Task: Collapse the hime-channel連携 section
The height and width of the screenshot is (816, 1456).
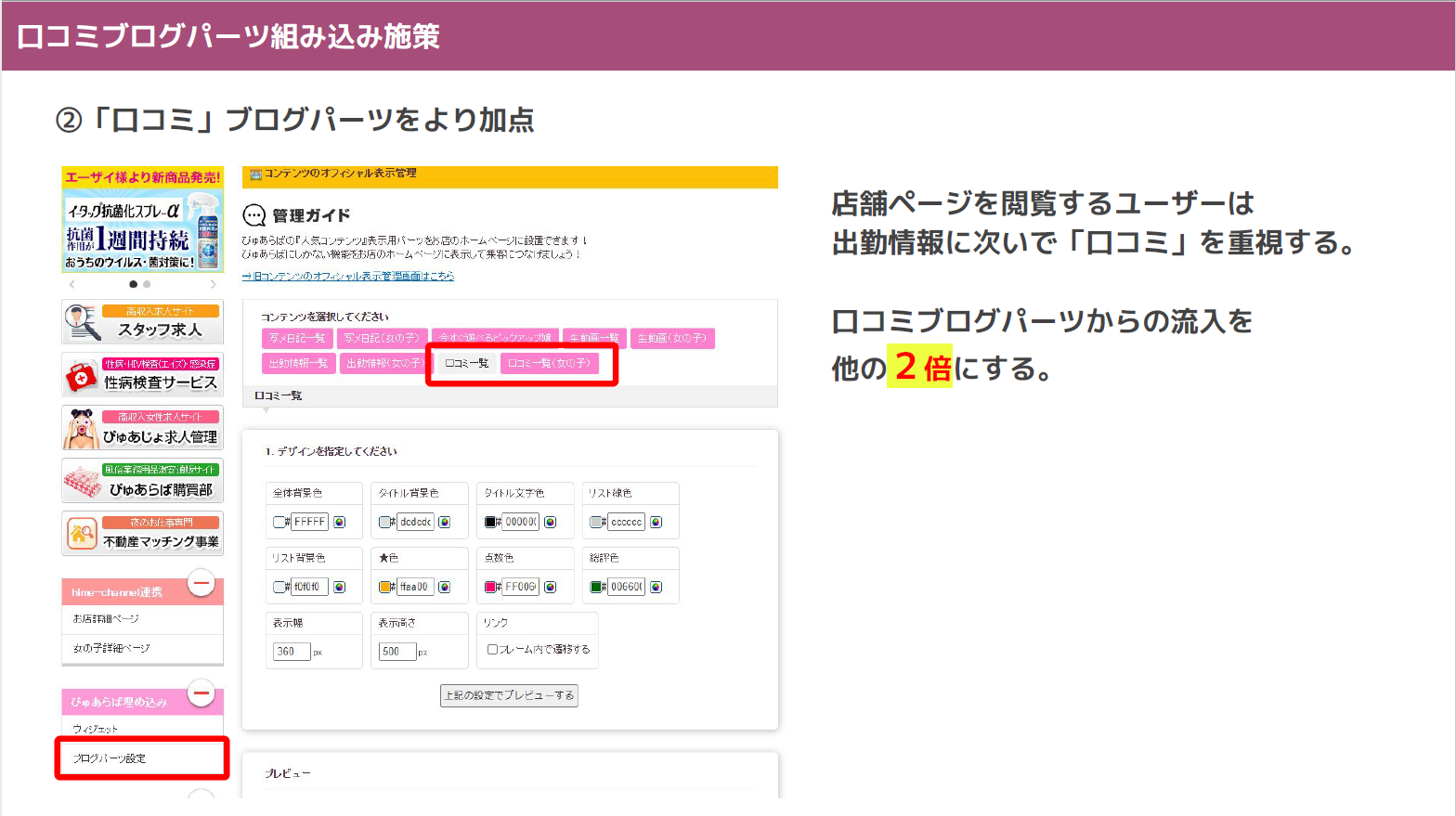Action: [201, 583]
